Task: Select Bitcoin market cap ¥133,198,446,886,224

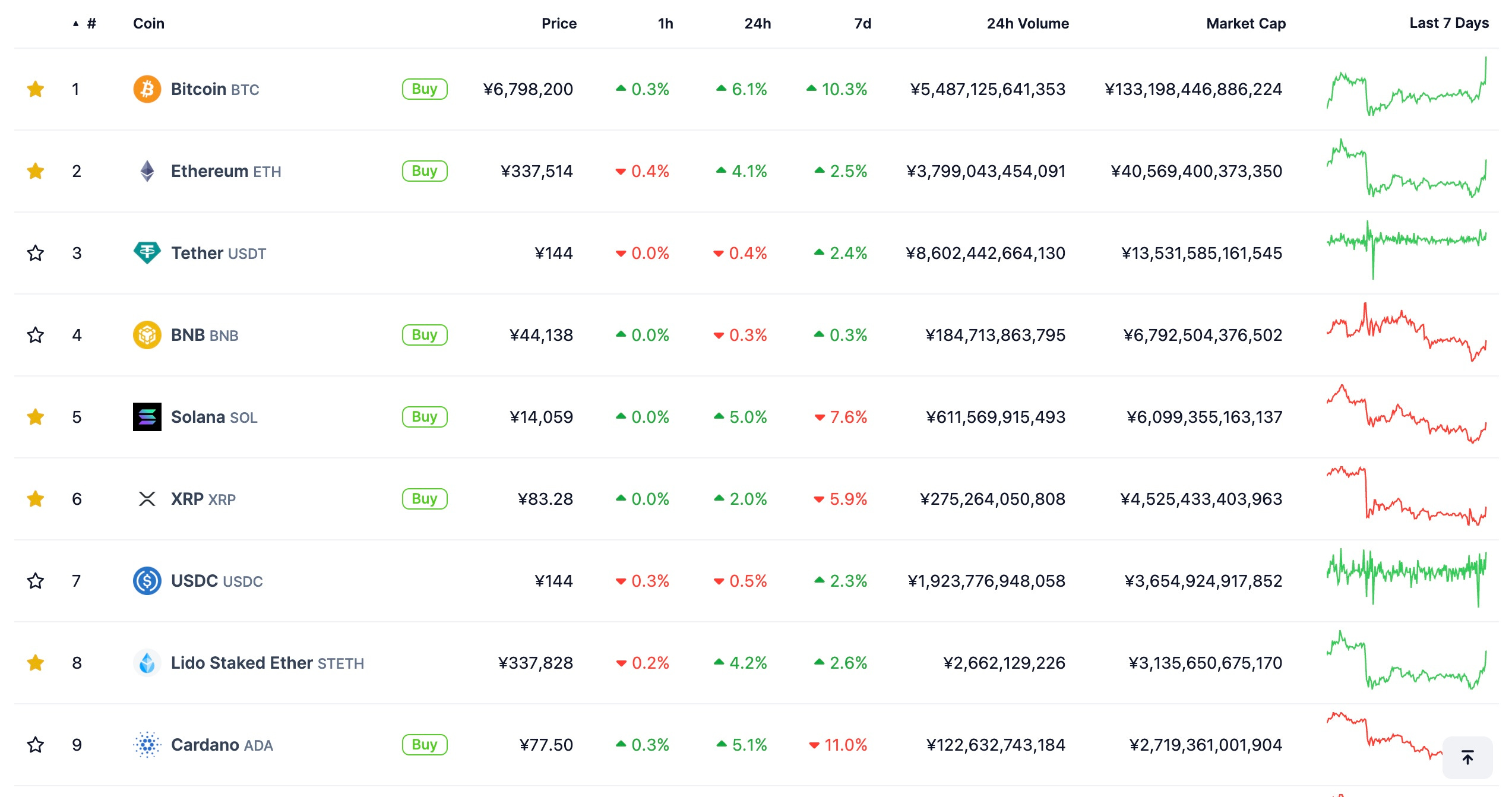Action: click(x=1194, y=89)
